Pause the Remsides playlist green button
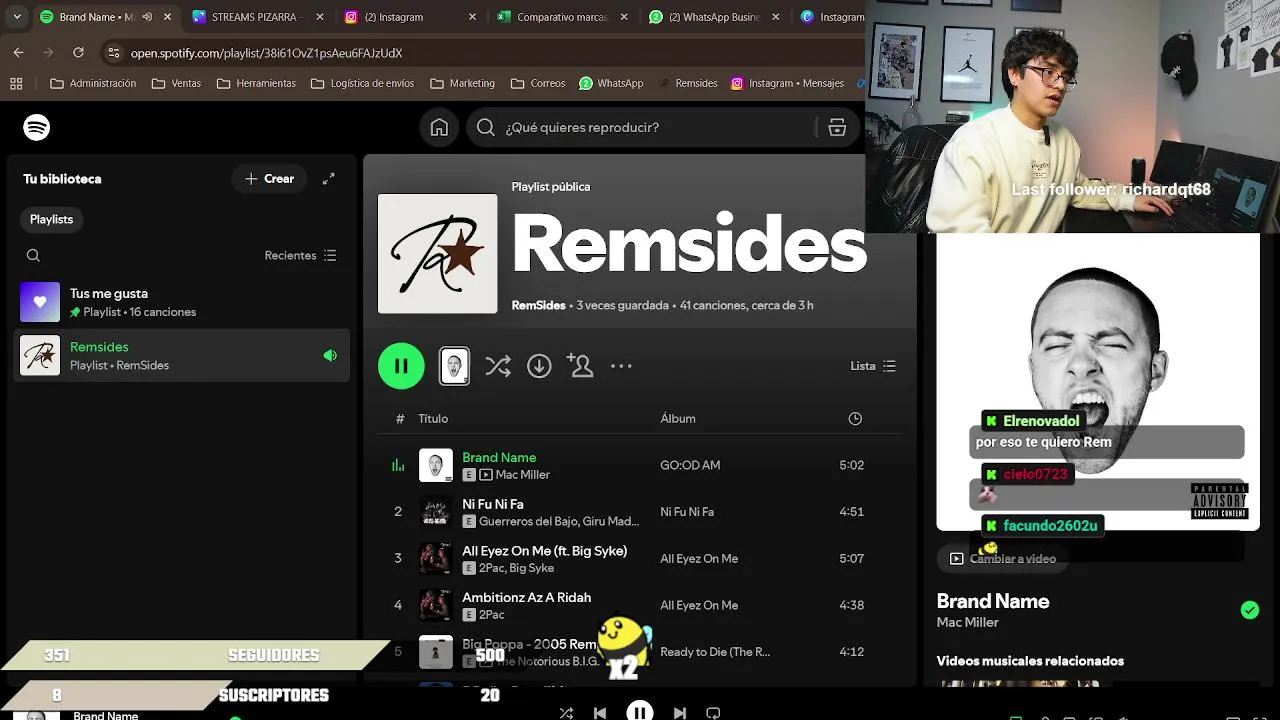 [x=401, y=366]
